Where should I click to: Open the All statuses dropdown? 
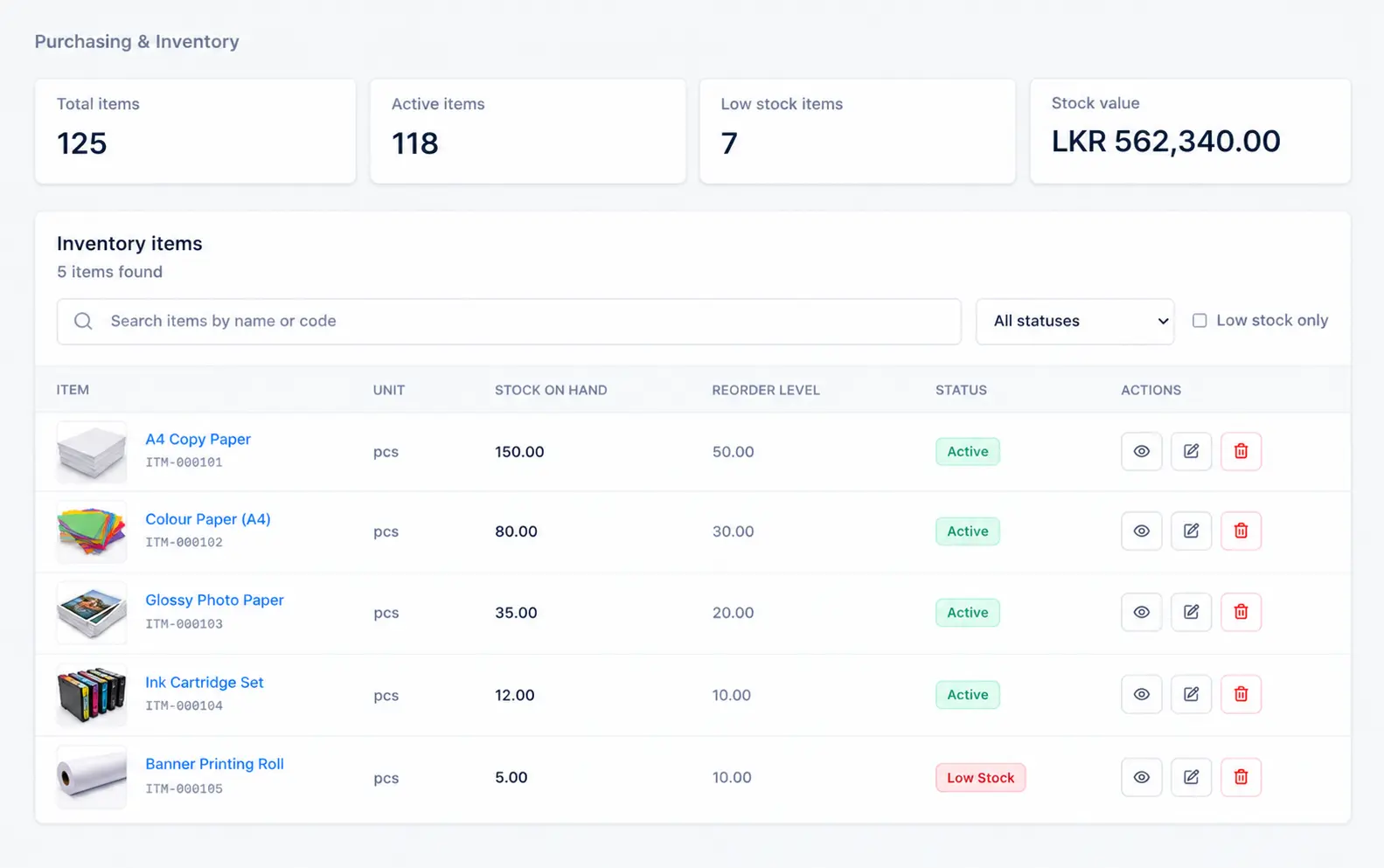pos(1075,321)
